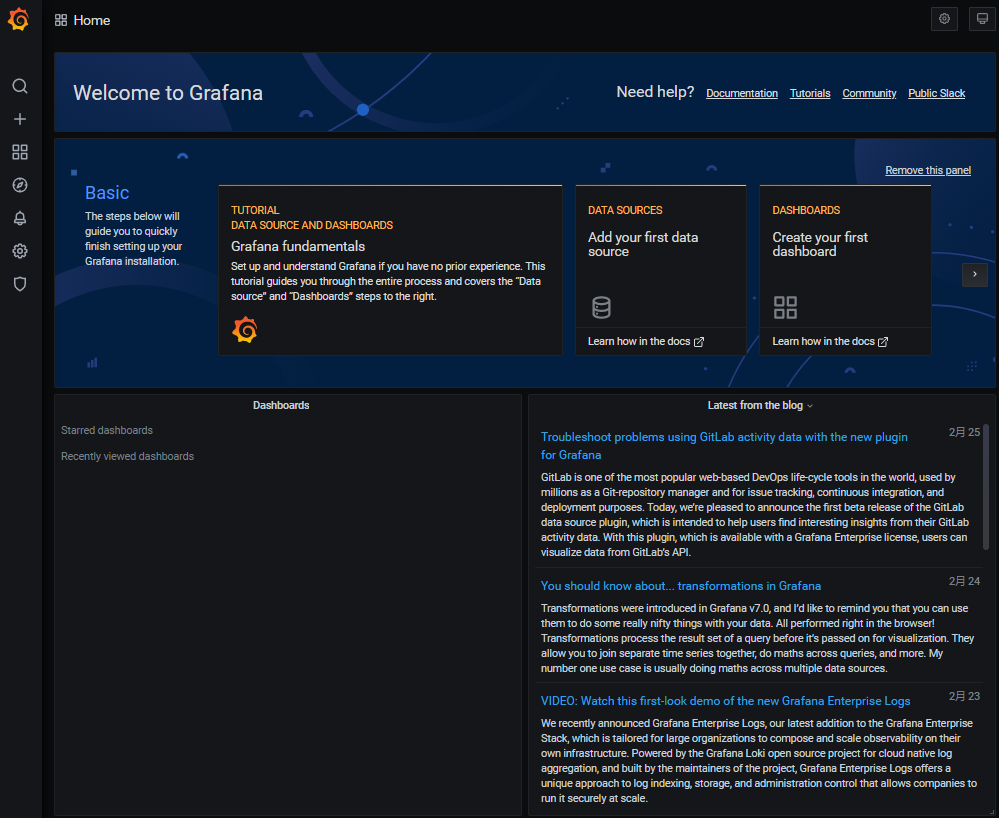
Task: Open GitLab activity data blog post
Action: coord(724,446)
